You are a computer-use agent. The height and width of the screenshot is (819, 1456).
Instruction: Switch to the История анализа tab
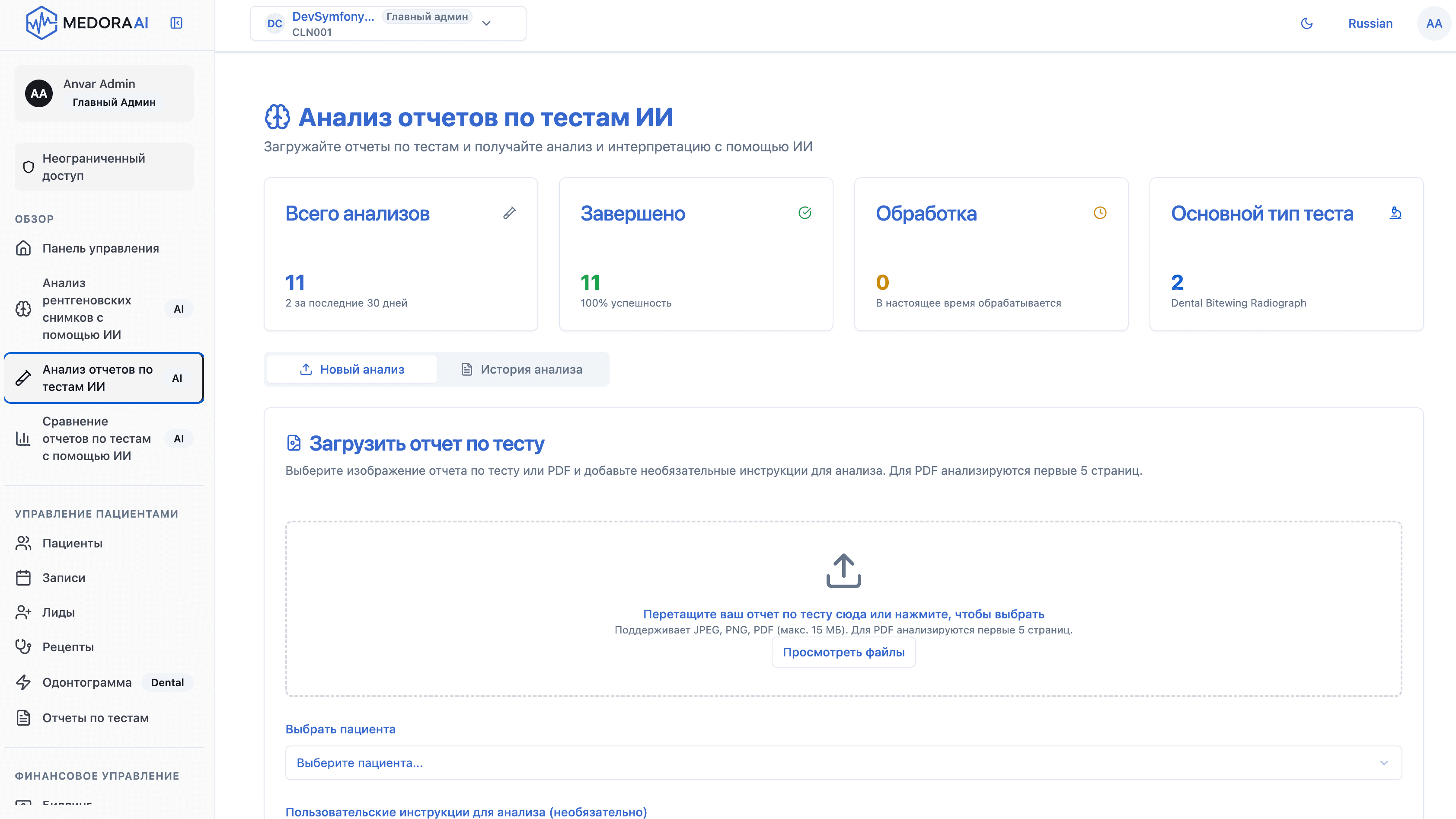(x=522, y=369)
